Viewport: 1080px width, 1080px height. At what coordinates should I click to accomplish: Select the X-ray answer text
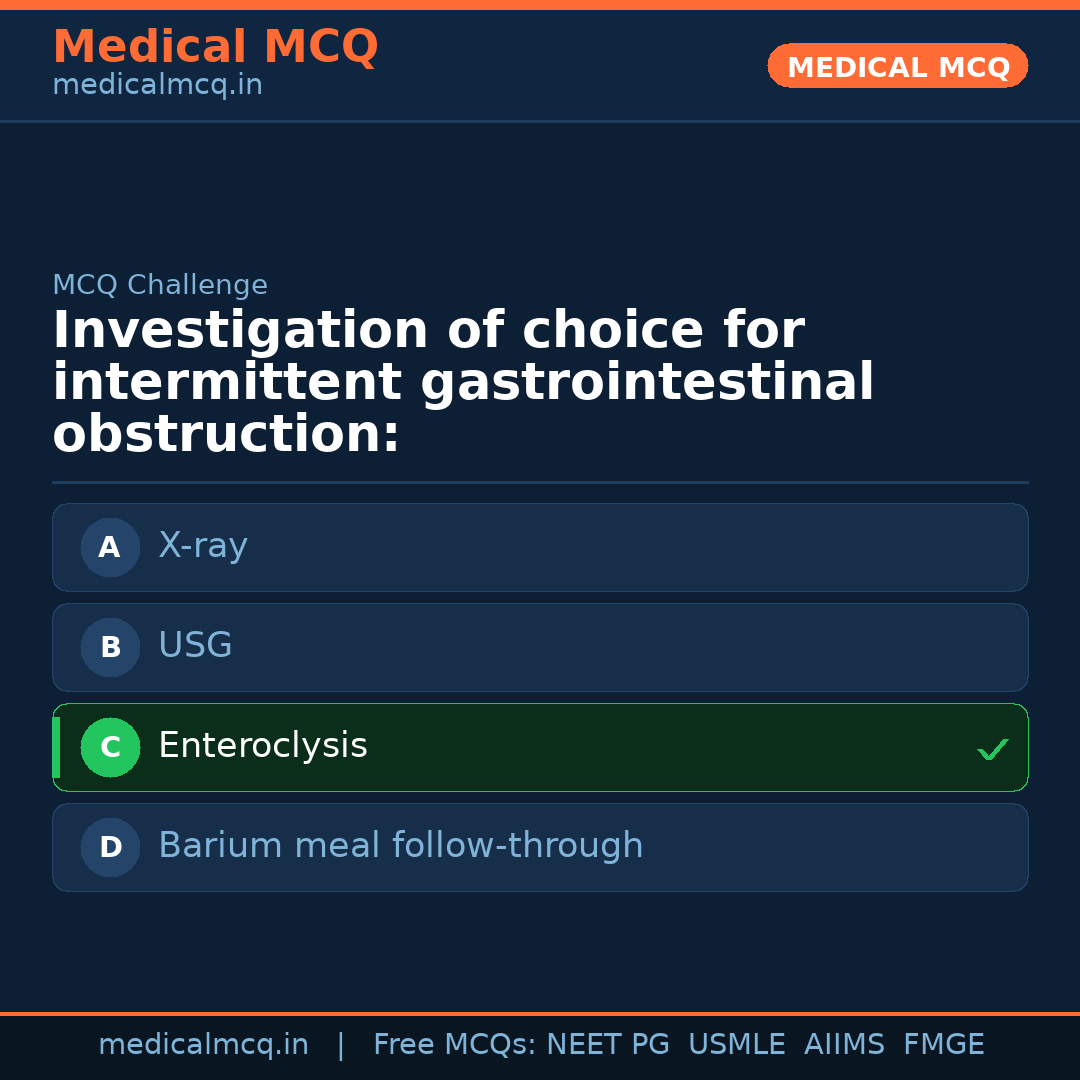point(203,546)
